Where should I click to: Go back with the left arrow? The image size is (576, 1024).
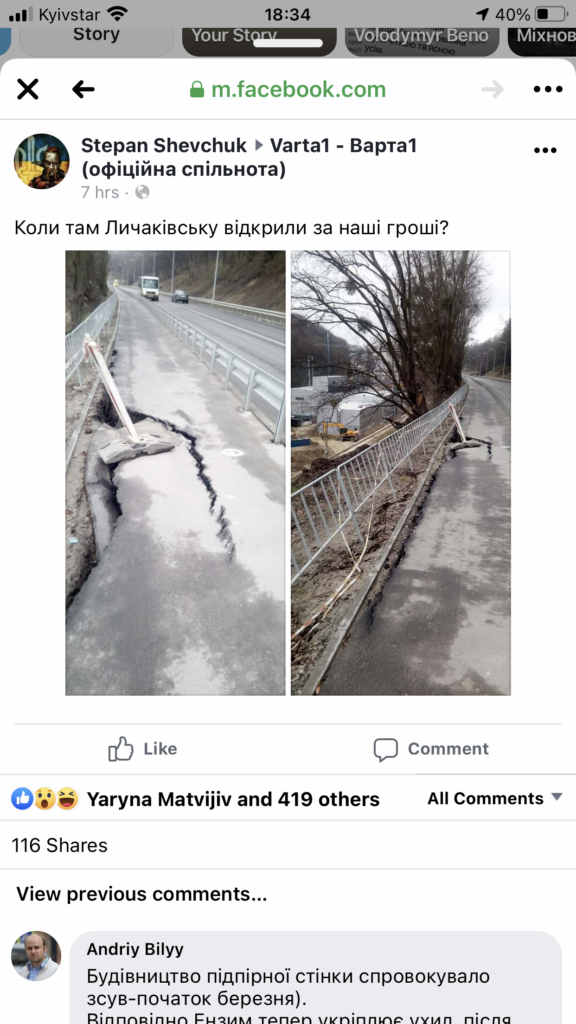click(84, 89)
